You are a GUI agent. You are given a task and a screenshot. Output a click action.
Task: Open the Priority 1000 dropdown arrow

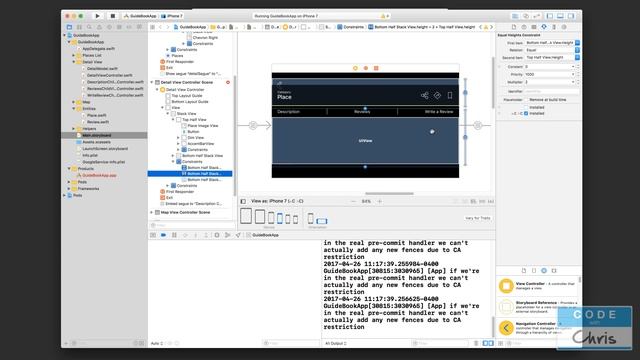point(573,74)
